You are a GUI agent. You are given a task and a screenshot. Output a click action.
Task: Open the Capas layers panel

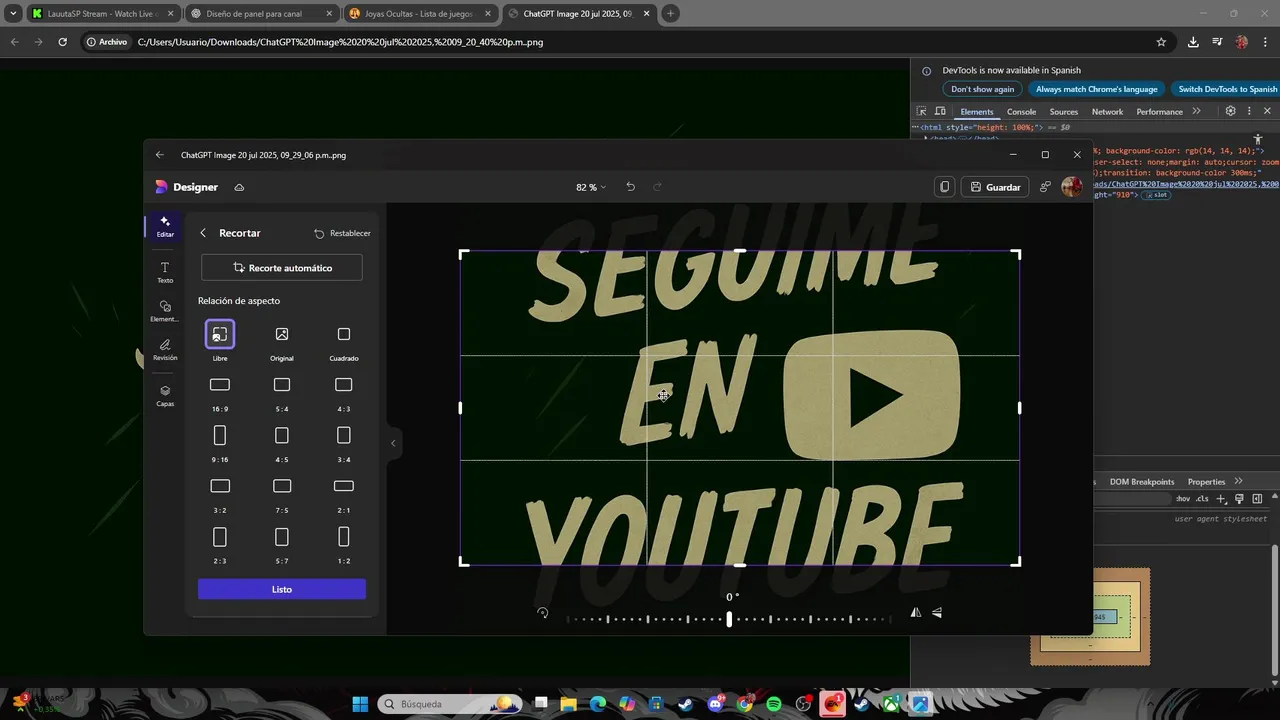tap(165, 396)
